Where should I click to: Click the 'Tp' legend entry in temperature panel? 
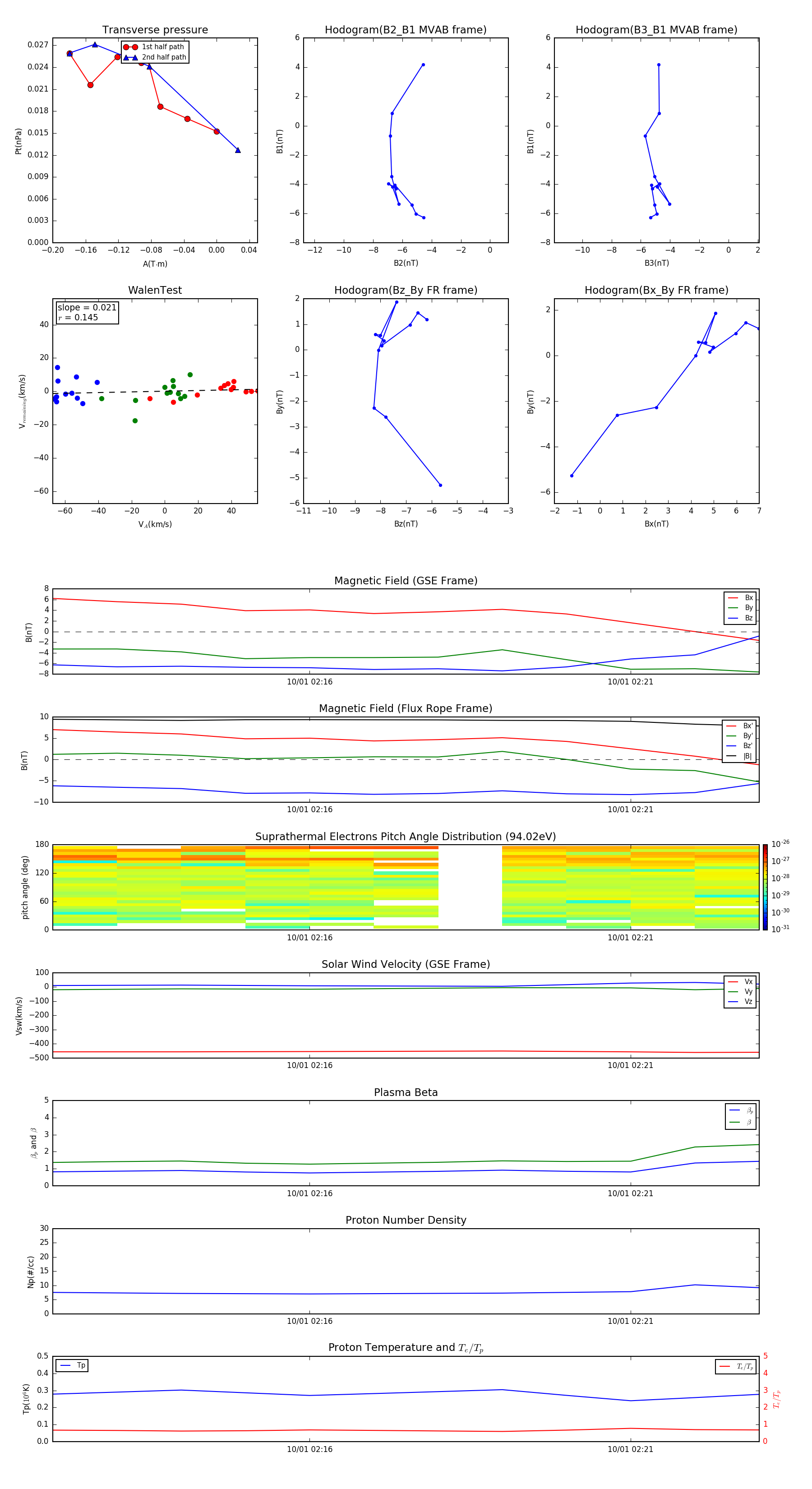pyautogui.click(x=72, y=1366)
